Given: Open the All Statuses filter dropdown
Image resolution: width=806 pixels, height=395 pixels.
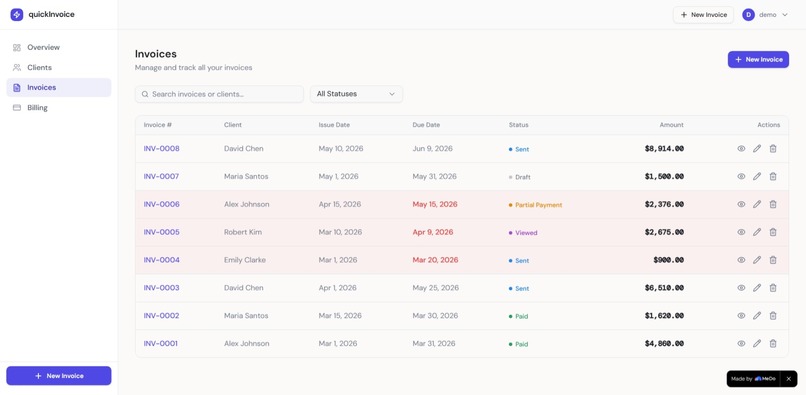Looking at the screenshot, I should 356,94.
